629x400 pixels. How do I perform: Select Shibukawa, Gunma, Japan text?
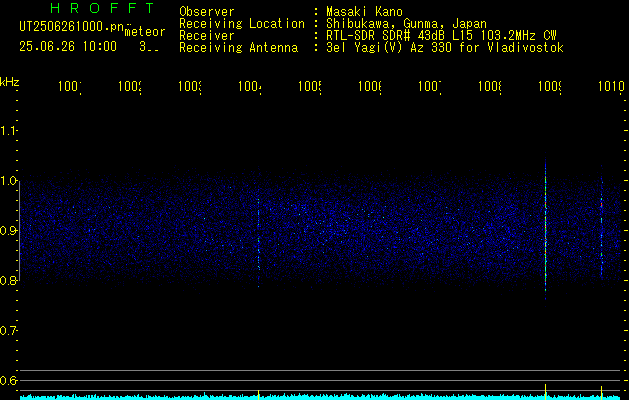[x=406, y=24]
